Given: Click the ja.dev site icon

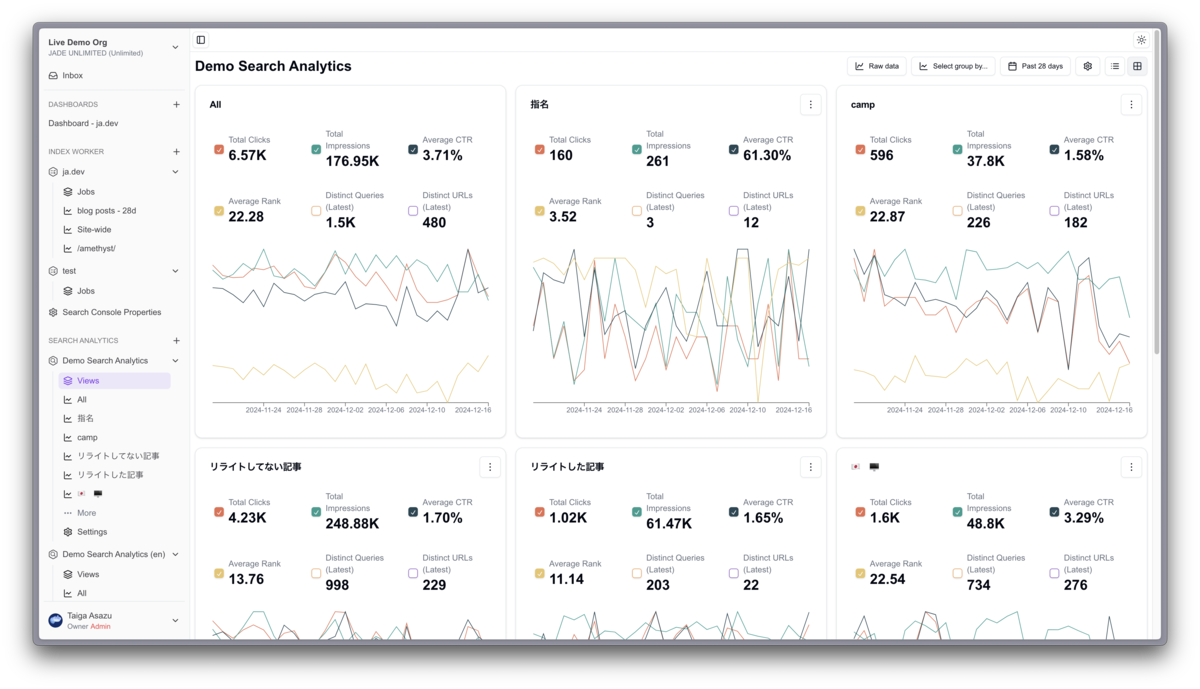Looking at the screenshot, I should tap(54, 172).
